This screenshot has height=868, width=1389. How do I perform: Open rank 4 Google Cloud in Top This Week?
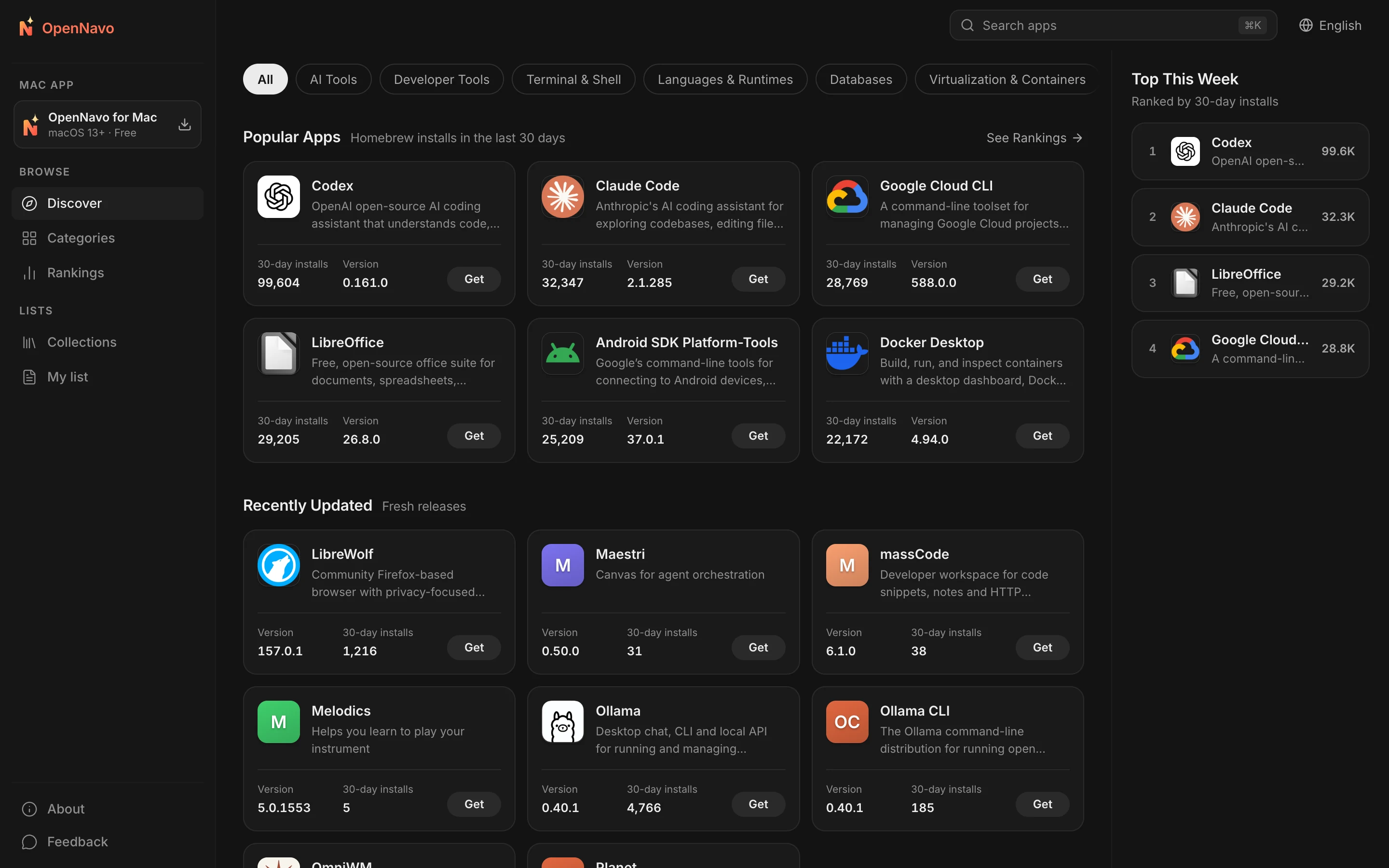pyautogui.click(x=1250, y=349)
